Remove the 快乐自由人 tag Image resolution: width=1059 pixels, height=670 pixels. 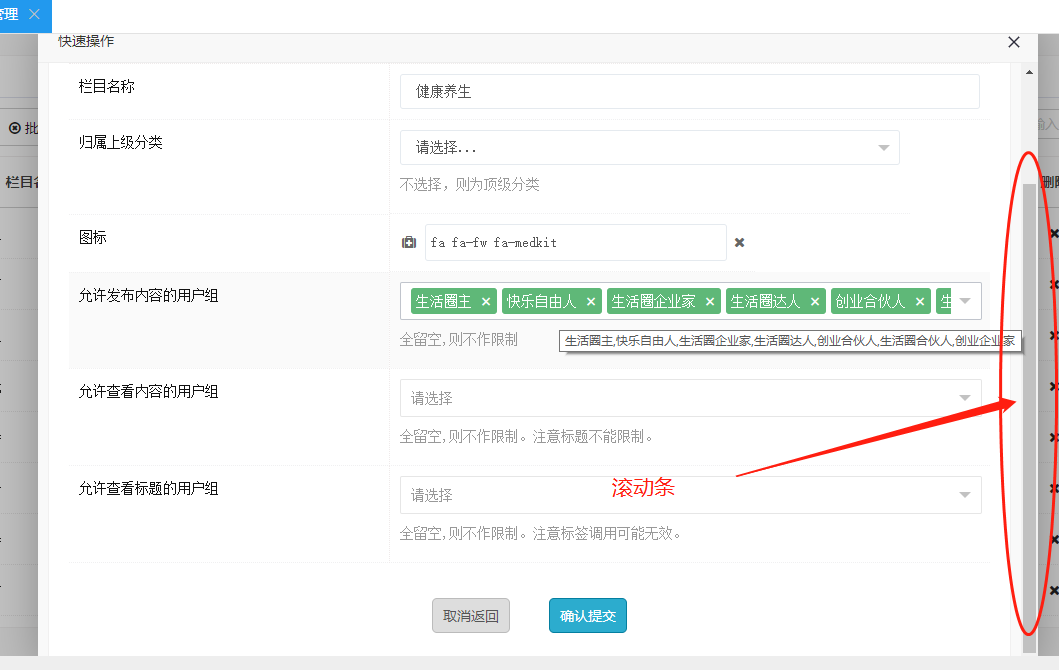591,302
